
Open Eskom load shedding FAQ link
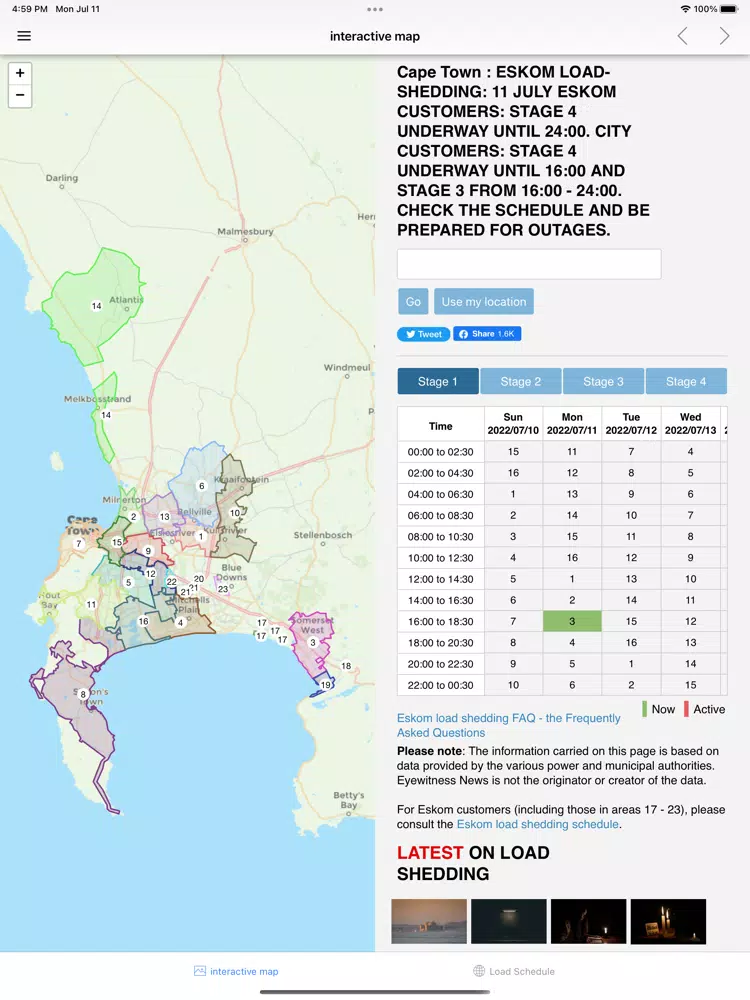click(508, 725)
